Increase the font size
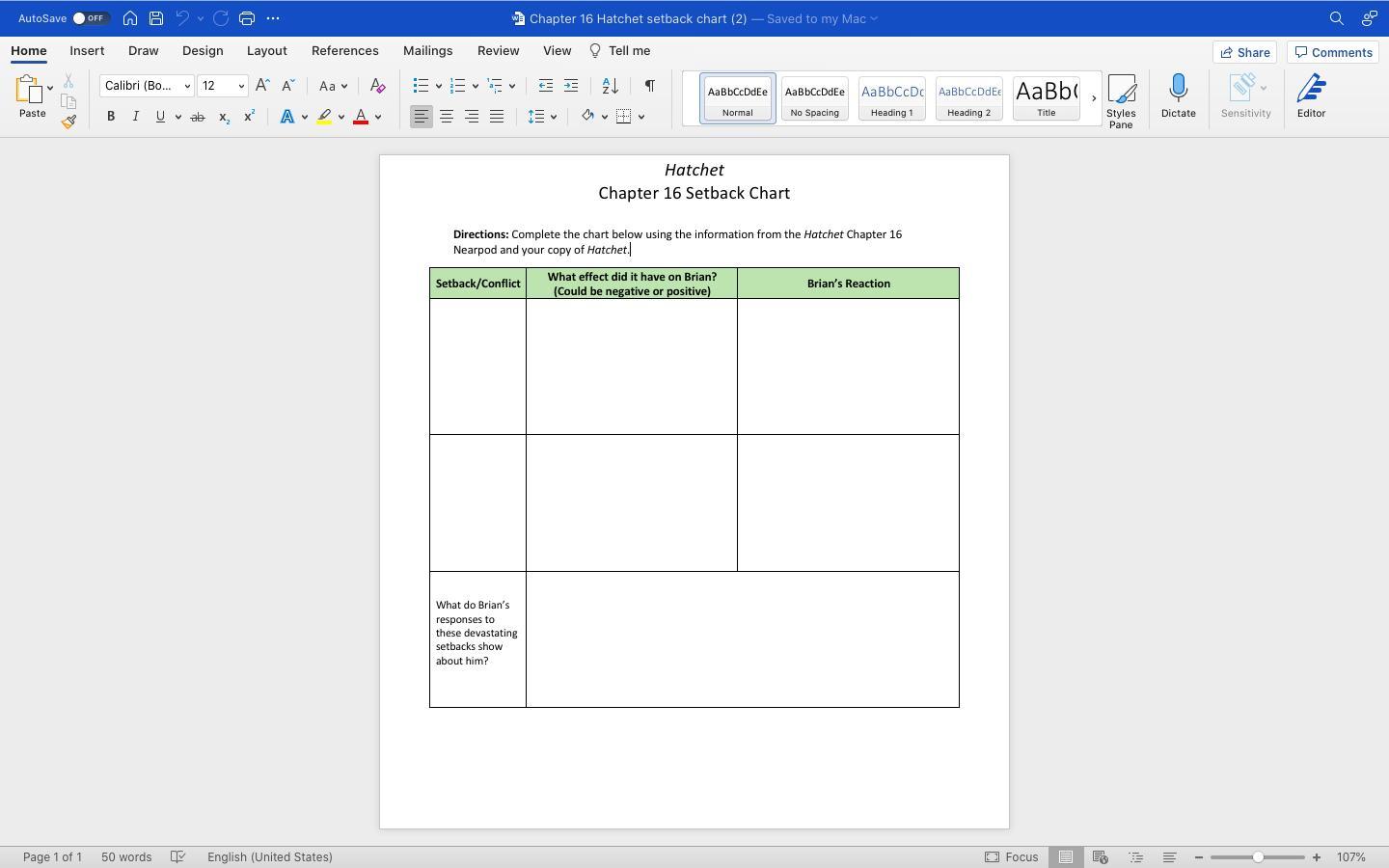The width and height of the screenshot is (1389, 868). click(262, 86)
